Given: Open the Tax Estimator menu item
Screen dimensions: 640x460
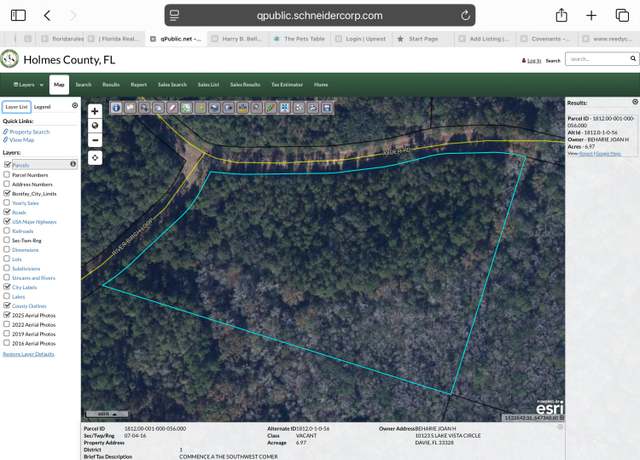Looking at the screenshot, I should pyautogui.click(x=287, y=84).
